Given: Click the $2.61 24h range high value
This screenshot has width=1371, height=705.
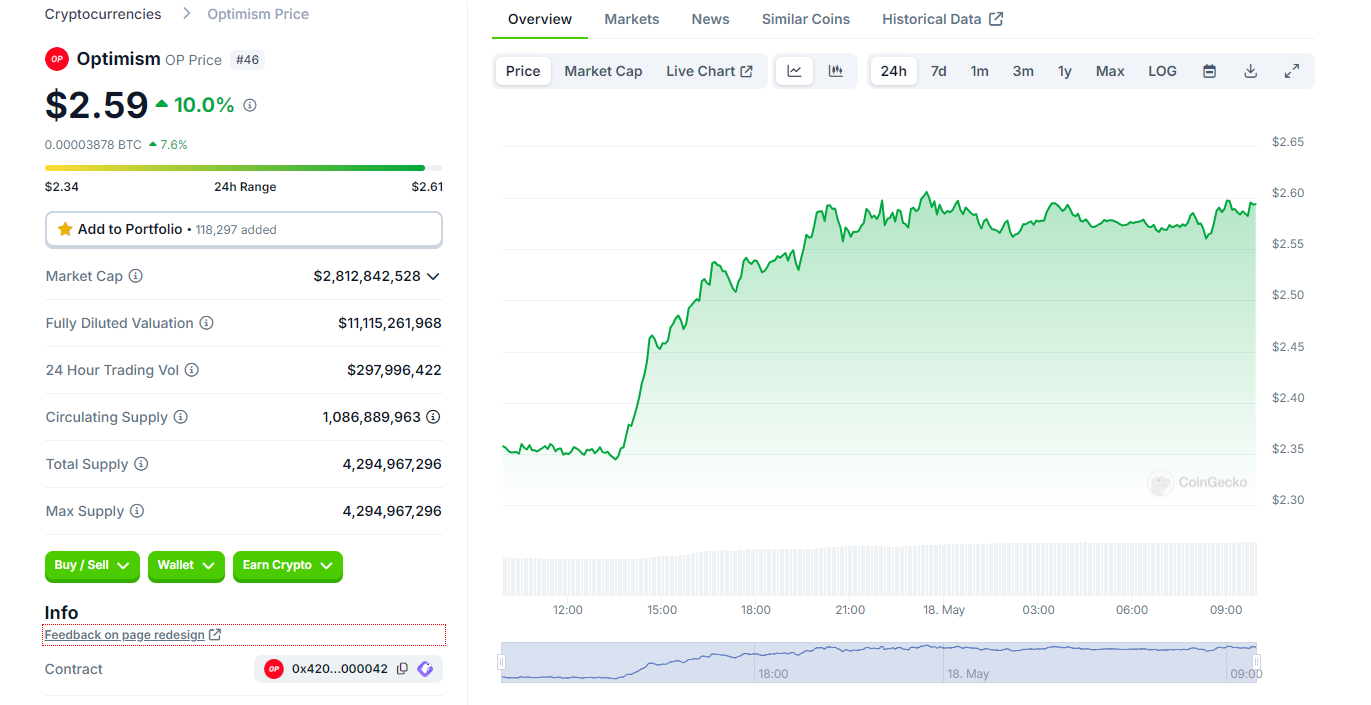Looking at the screenshot, I should 427,187.
